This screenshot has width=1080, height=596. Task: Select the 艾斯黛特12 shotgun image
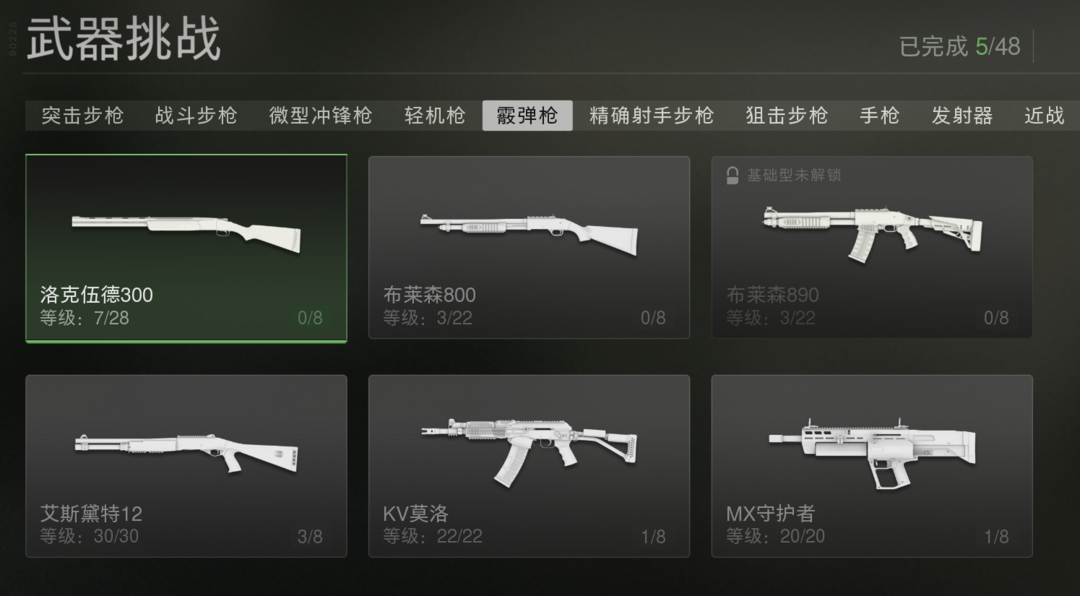pyautogui.click(x=186, y=453)
